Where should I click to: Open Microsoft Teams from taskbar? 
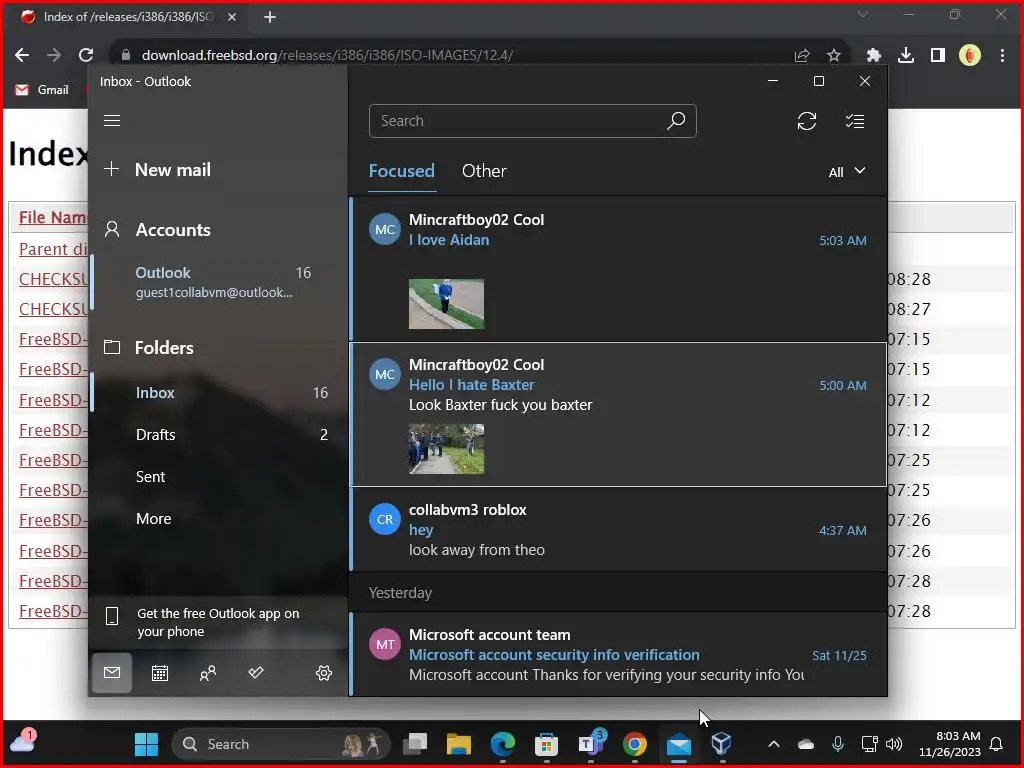[x=591, y=744]
